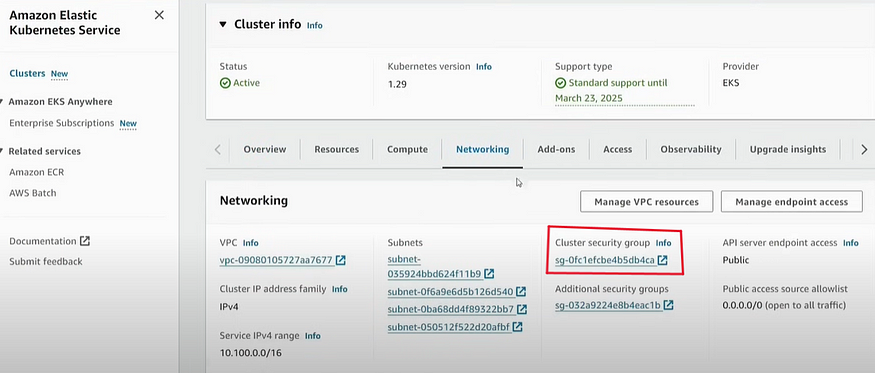Image resolution: width=875 pixels, height=373 pixels.
Task: Collapse the Cluster info section
Action: 223,25
